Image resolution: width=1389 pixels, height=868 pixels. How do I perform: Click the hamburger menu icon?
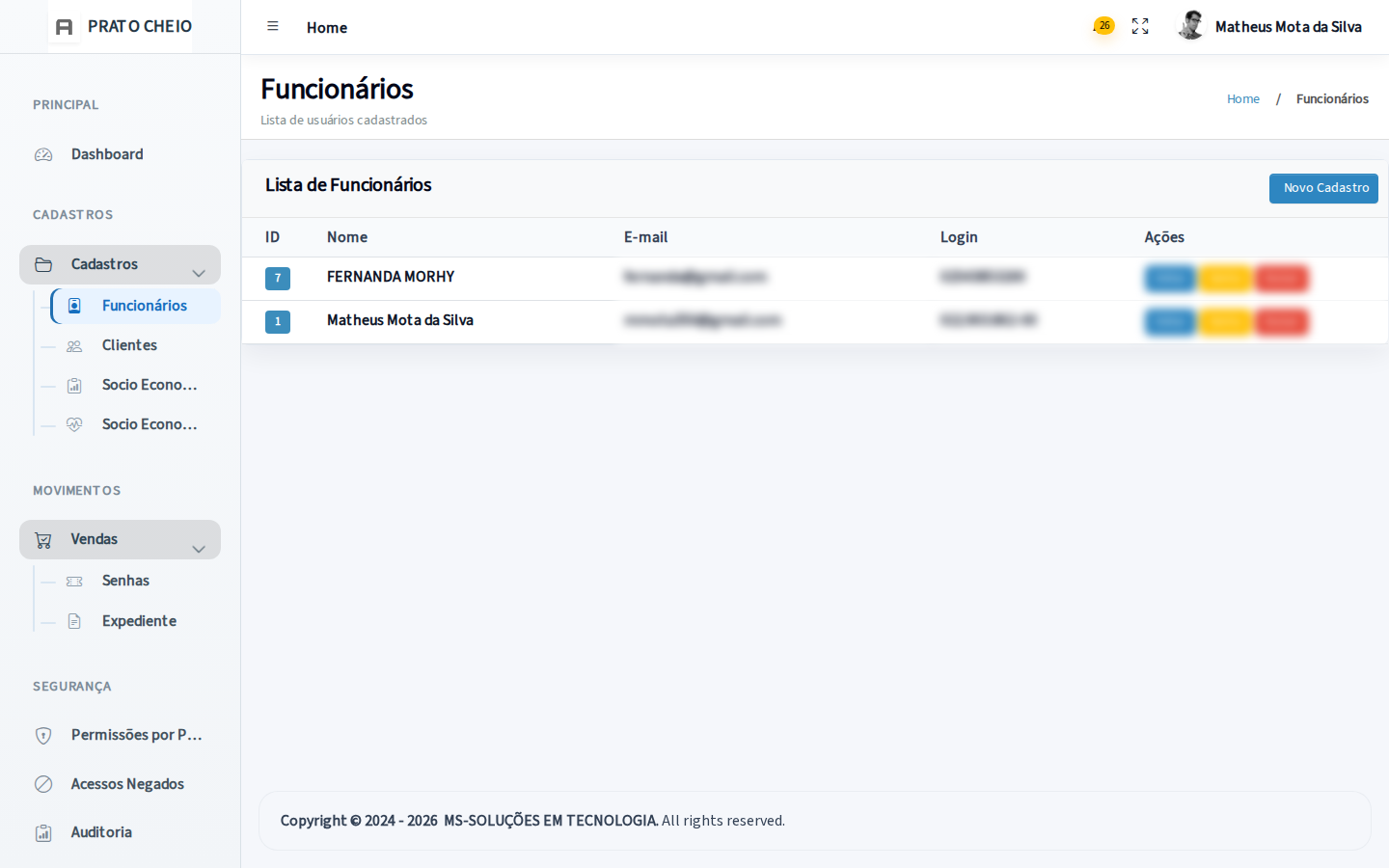[273, 27]
